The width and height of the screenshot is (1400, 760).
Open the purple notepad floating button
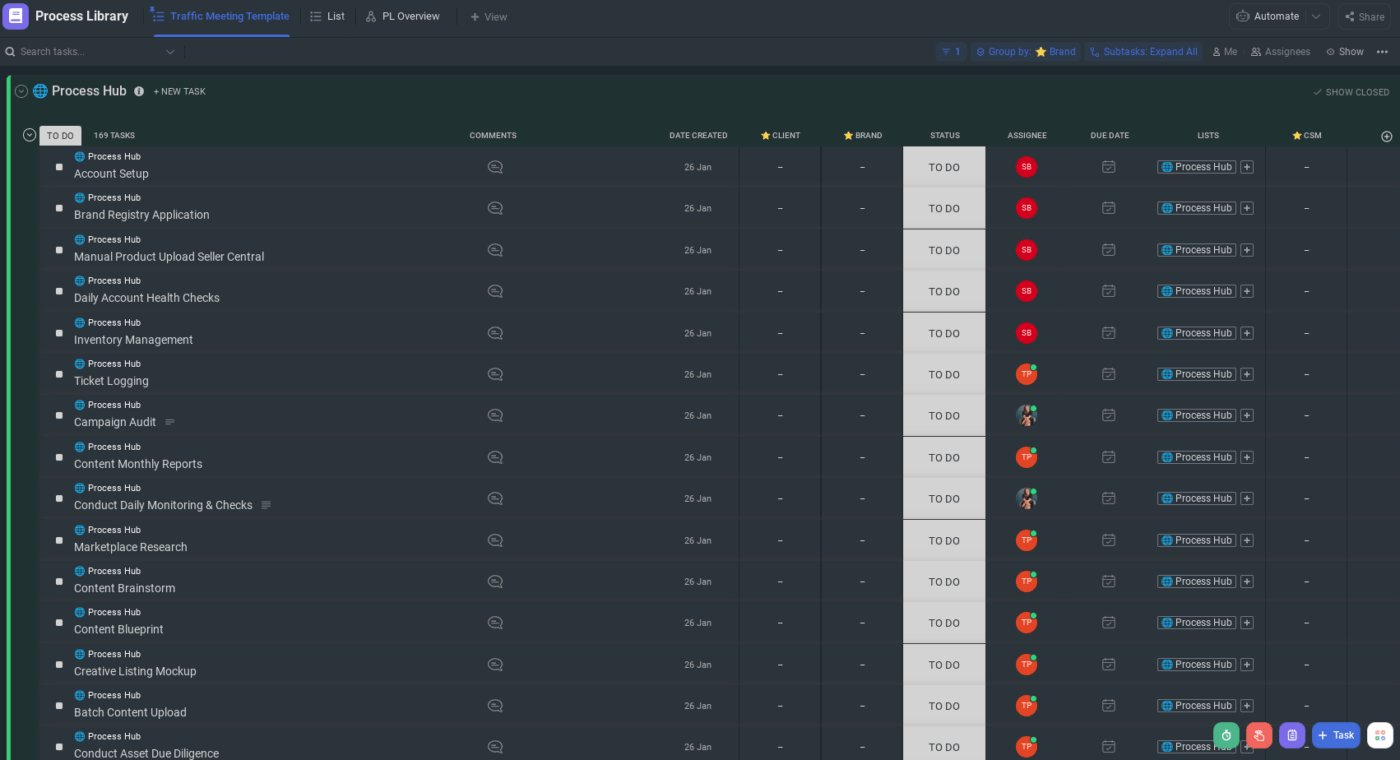(1292, 735)
